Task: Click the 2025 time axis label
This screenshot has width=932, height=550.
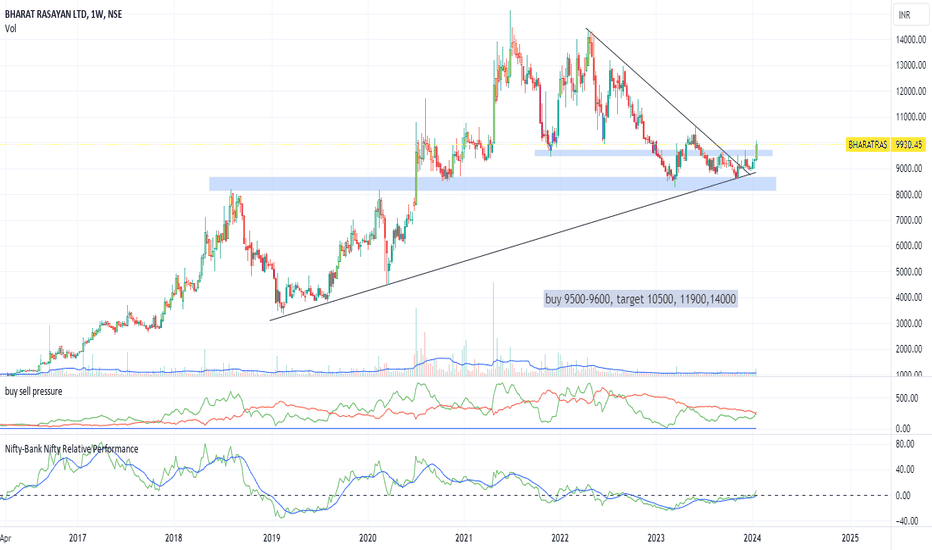Action: [x=850, y=539]
